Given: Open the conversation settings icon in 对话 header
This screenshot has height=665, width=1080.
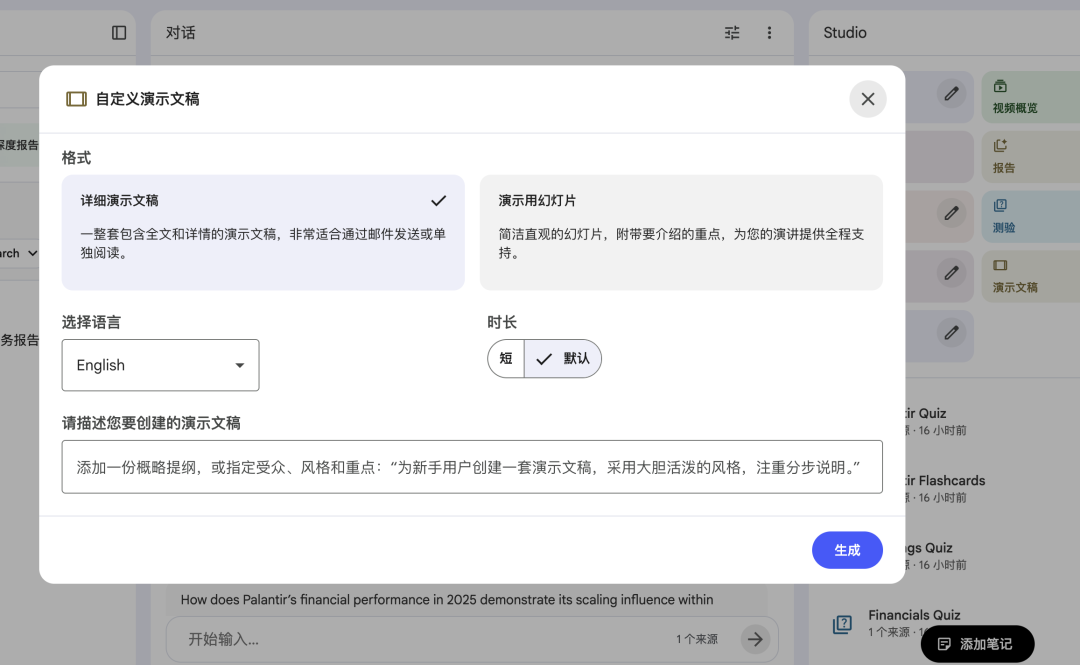Looking at the screenshot, I should pos(731,32).
